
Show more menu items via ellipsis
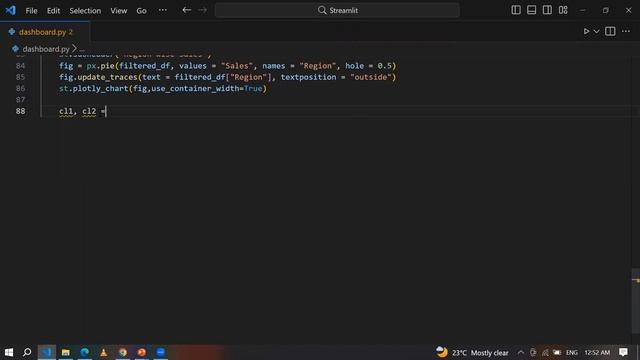click(162, 10)
